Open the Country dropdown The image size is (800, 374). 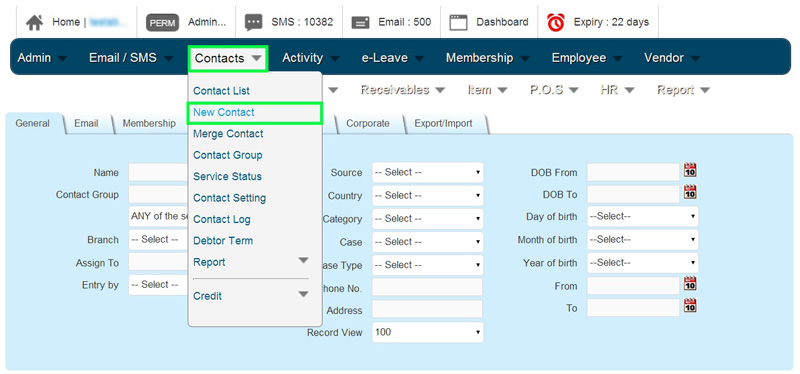click(428, 195)
